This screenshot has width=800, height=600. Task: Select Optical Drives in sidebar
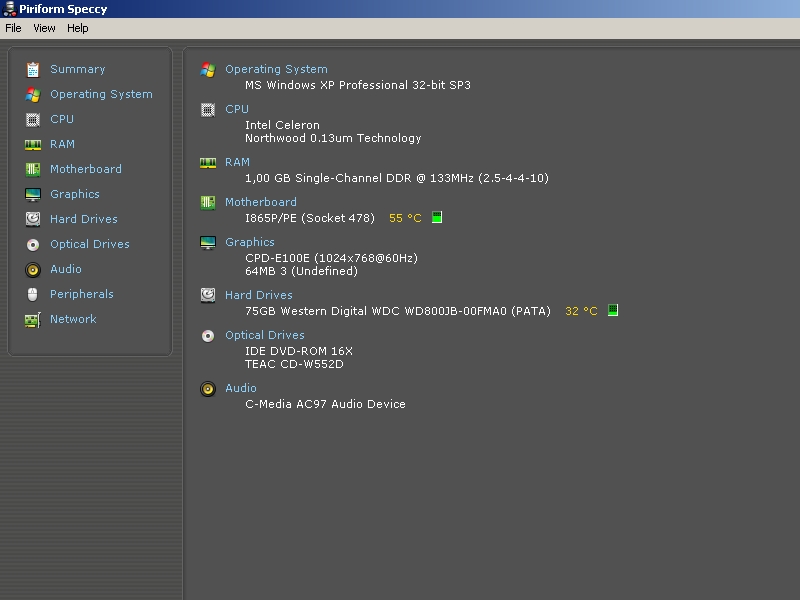click(x=90, y=244)
